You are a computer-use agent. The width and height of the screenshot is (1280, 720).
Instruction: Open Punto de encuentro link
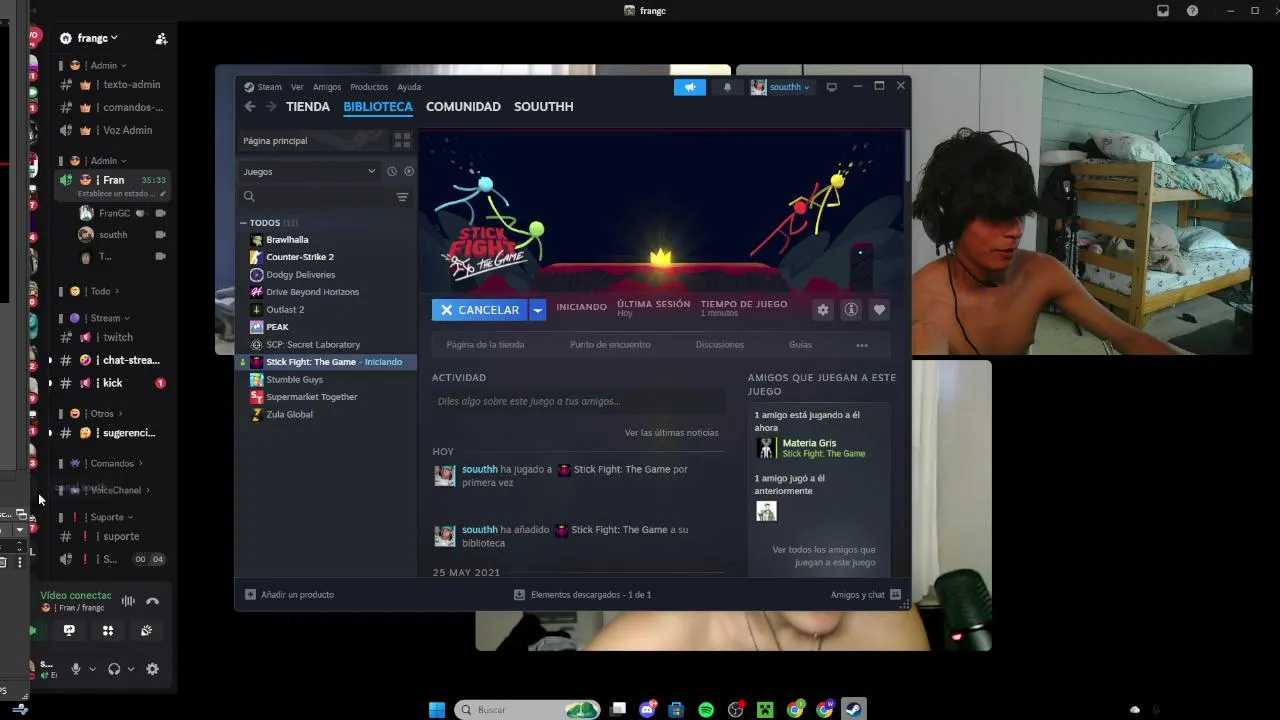pos(610,344)
